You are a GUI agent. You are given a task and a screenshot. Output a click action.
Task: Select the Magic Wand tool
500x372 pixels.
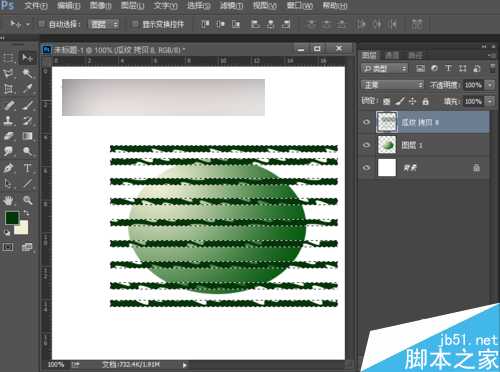[x=27, y=73]
